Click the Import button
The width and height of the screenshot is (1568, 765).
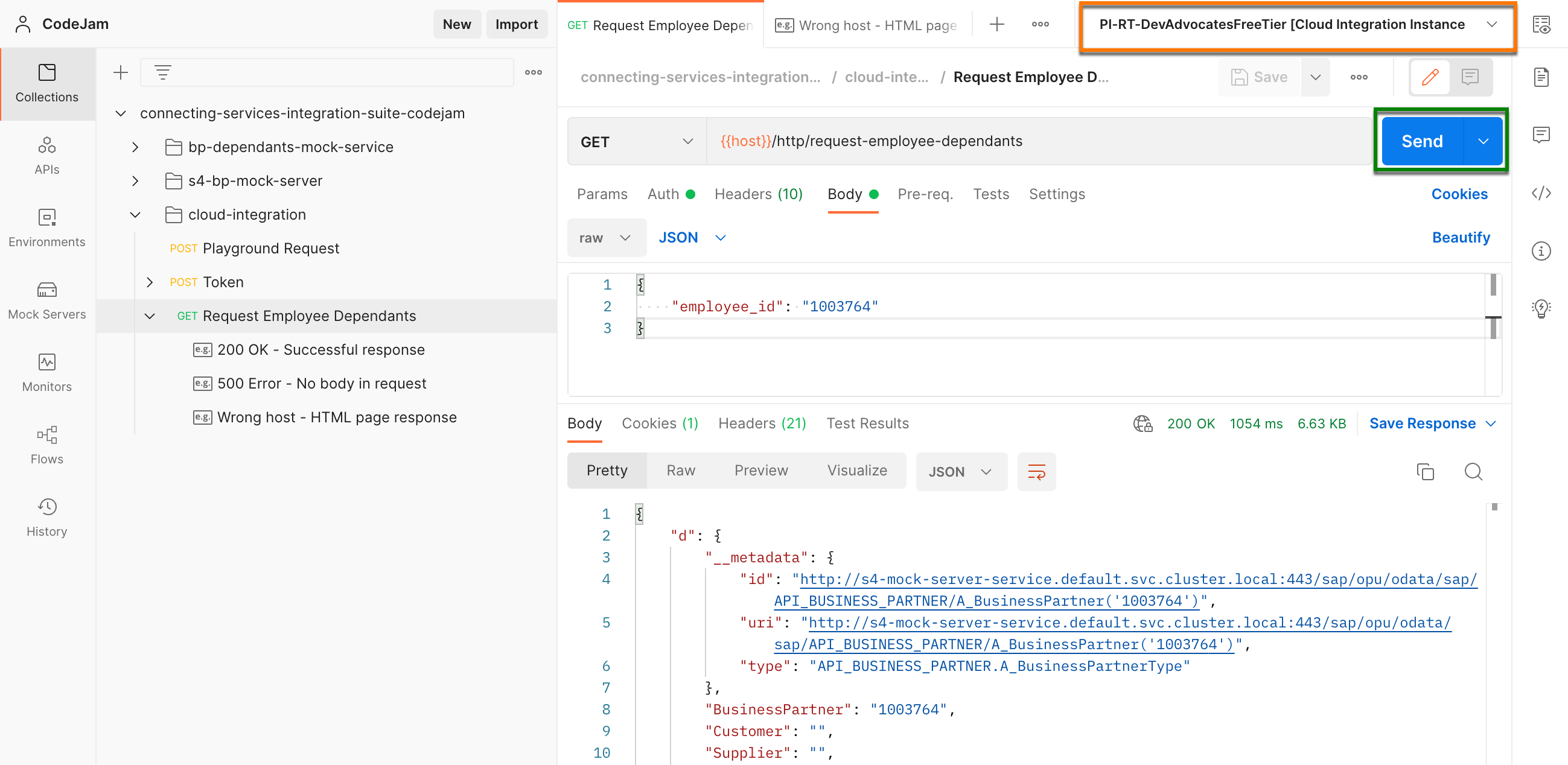point(516,24)
